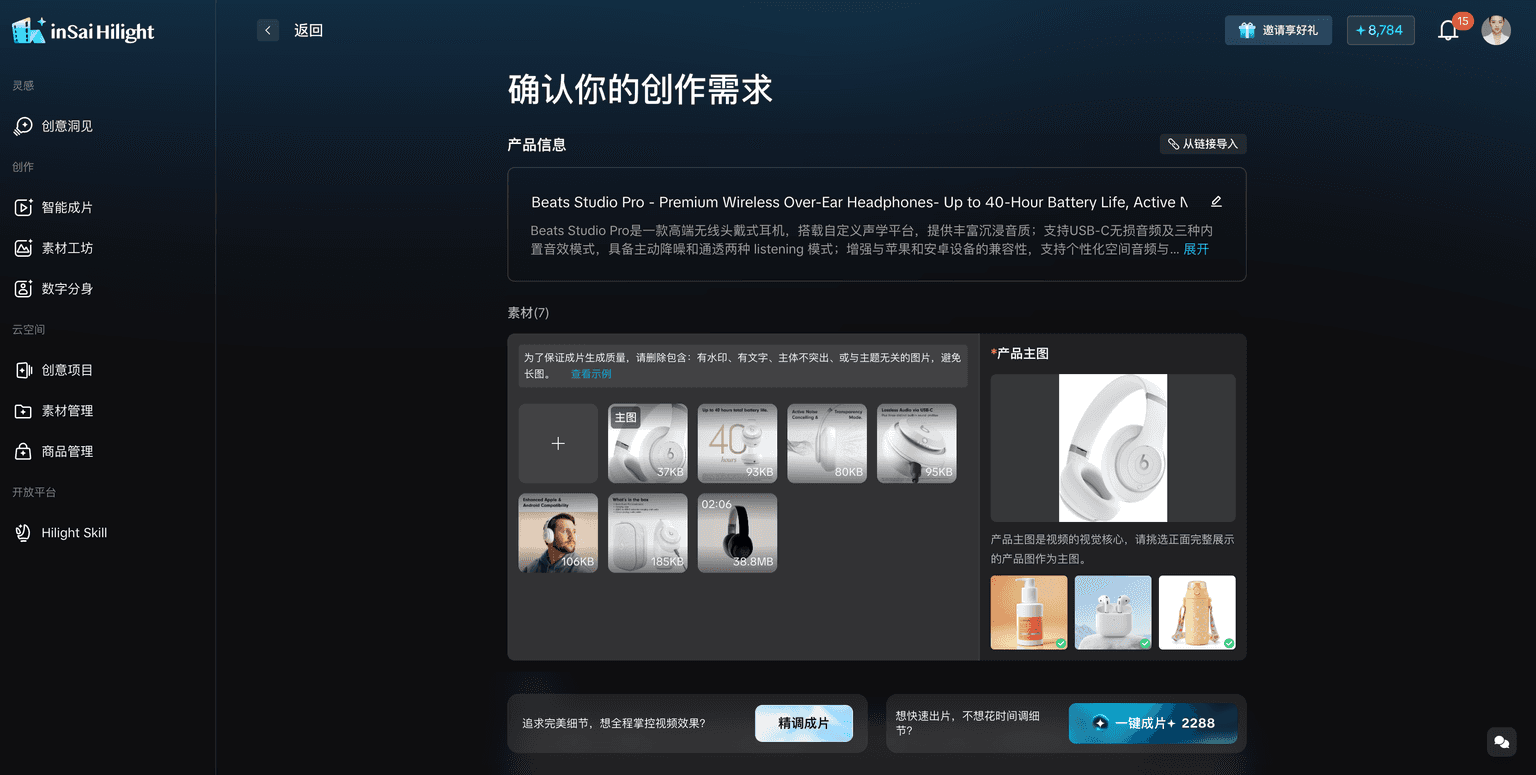Click the Hilight Skill sidebar icon
This screenshot has width=1536, height=775.
[23, 533]
